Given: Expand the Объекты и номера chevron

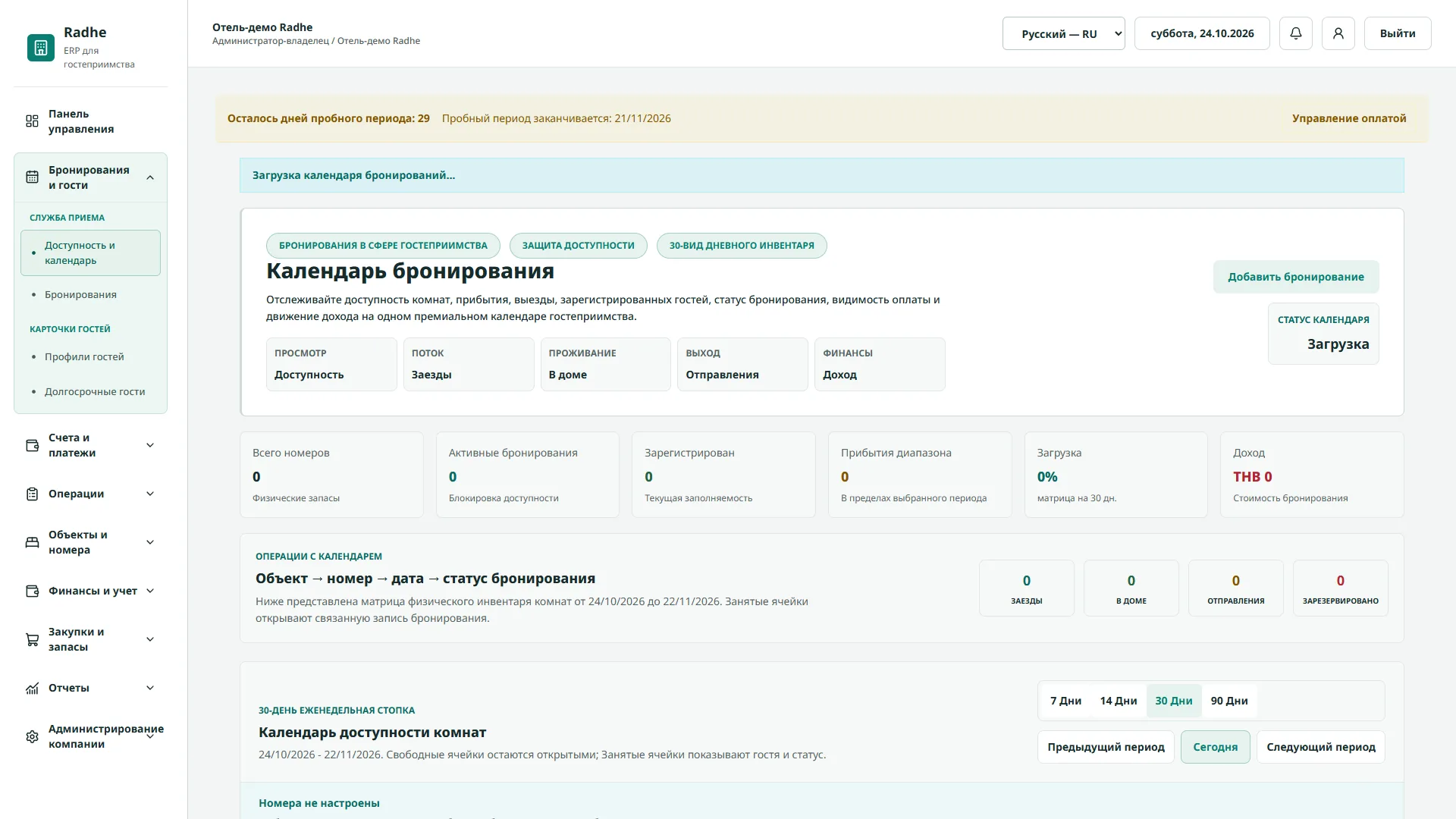Looking at the screenshot, I should [150, 542].
